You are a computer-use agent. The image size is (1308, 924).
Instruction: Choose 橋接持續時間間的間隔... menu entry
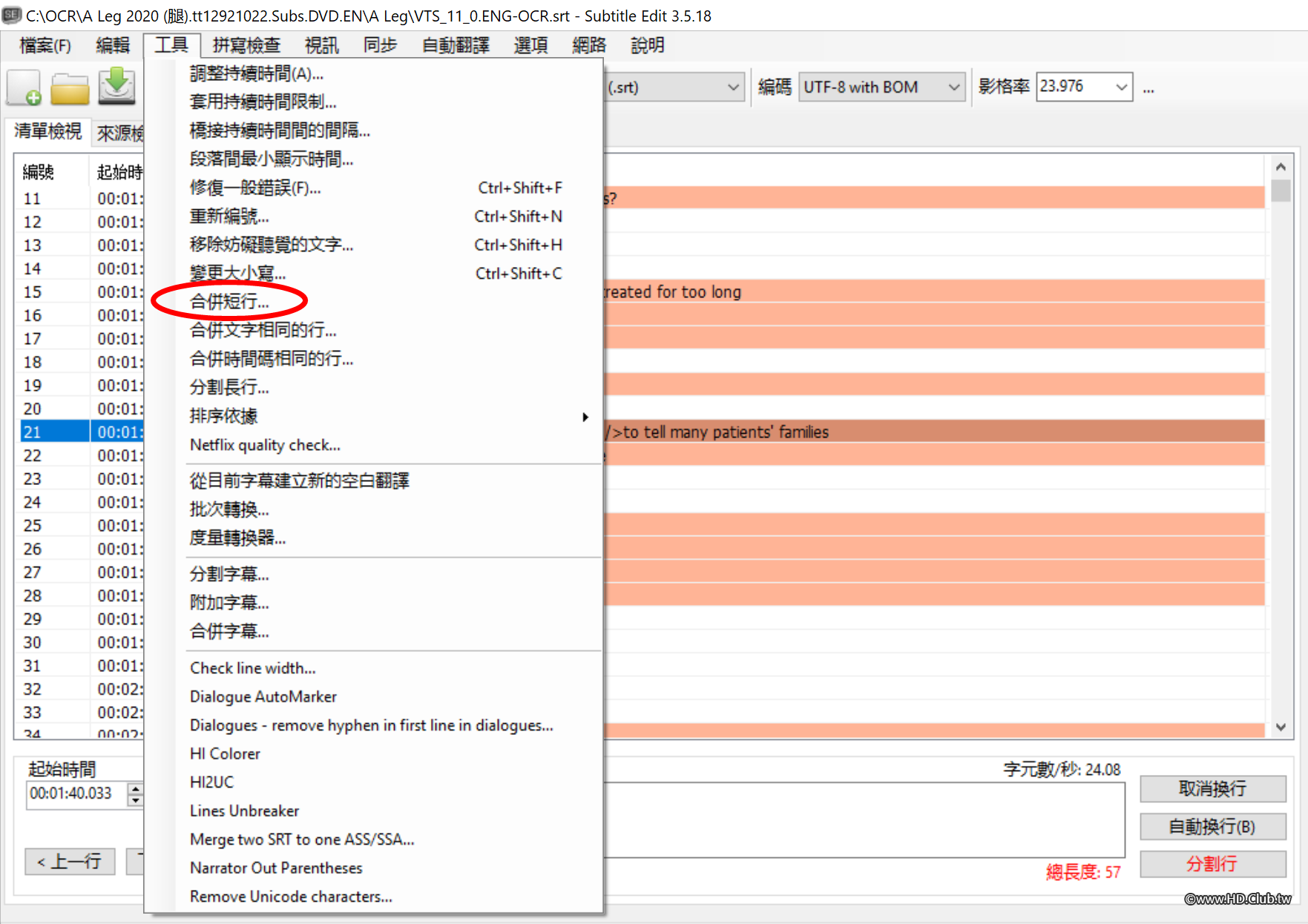tap(375, 131)
